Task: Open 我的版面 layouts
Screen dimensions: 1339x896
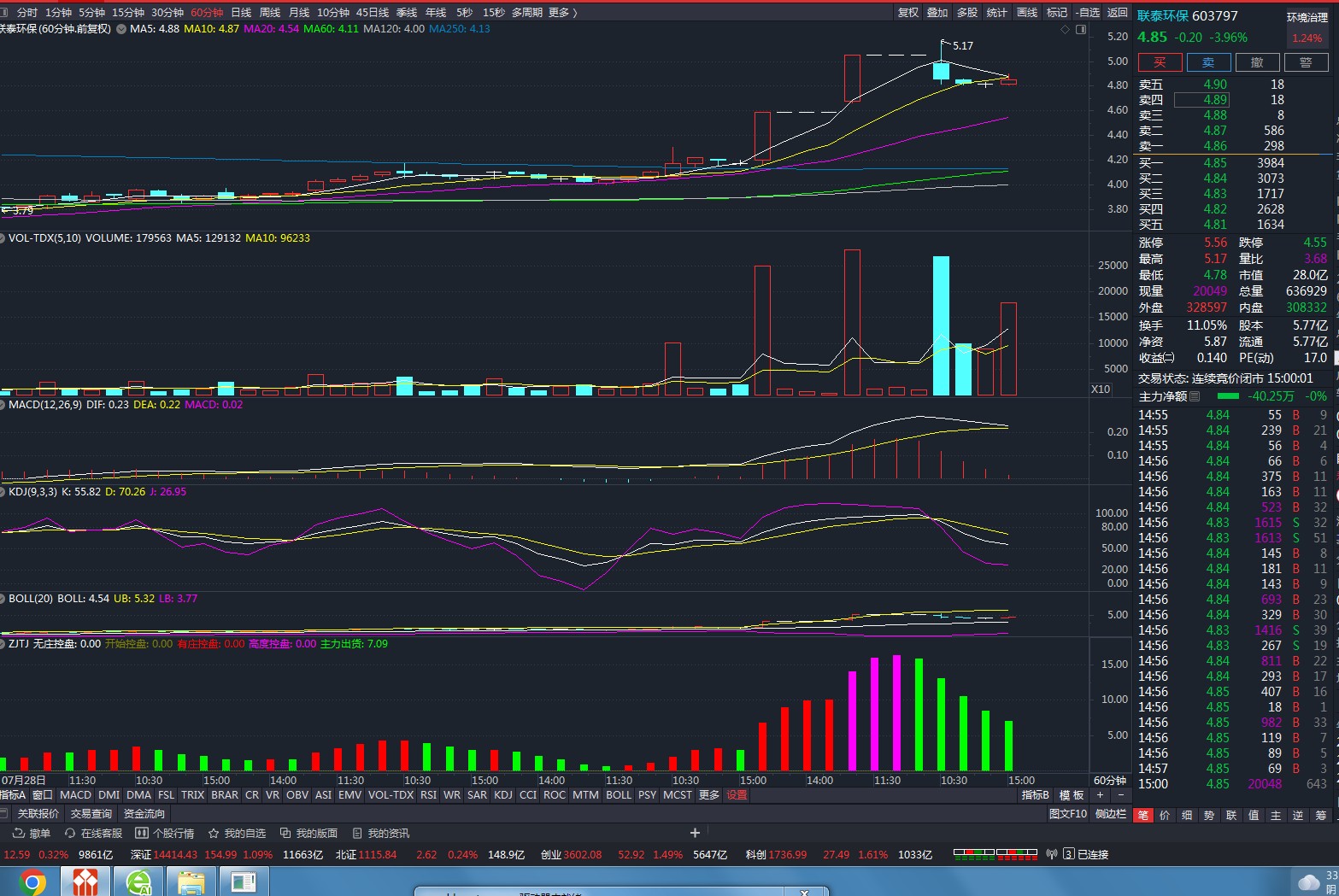Action: tap(308, 833)
